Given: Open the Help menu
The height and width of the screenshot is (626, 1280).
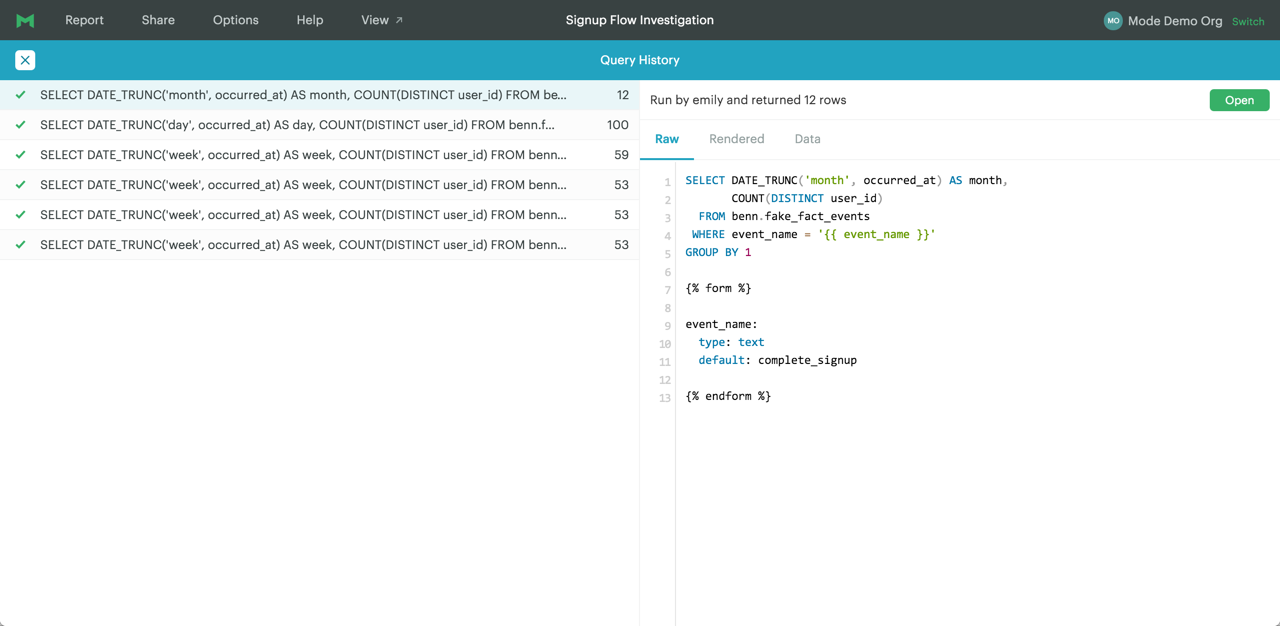Looking at the screenshot, I should click(310, 20).
